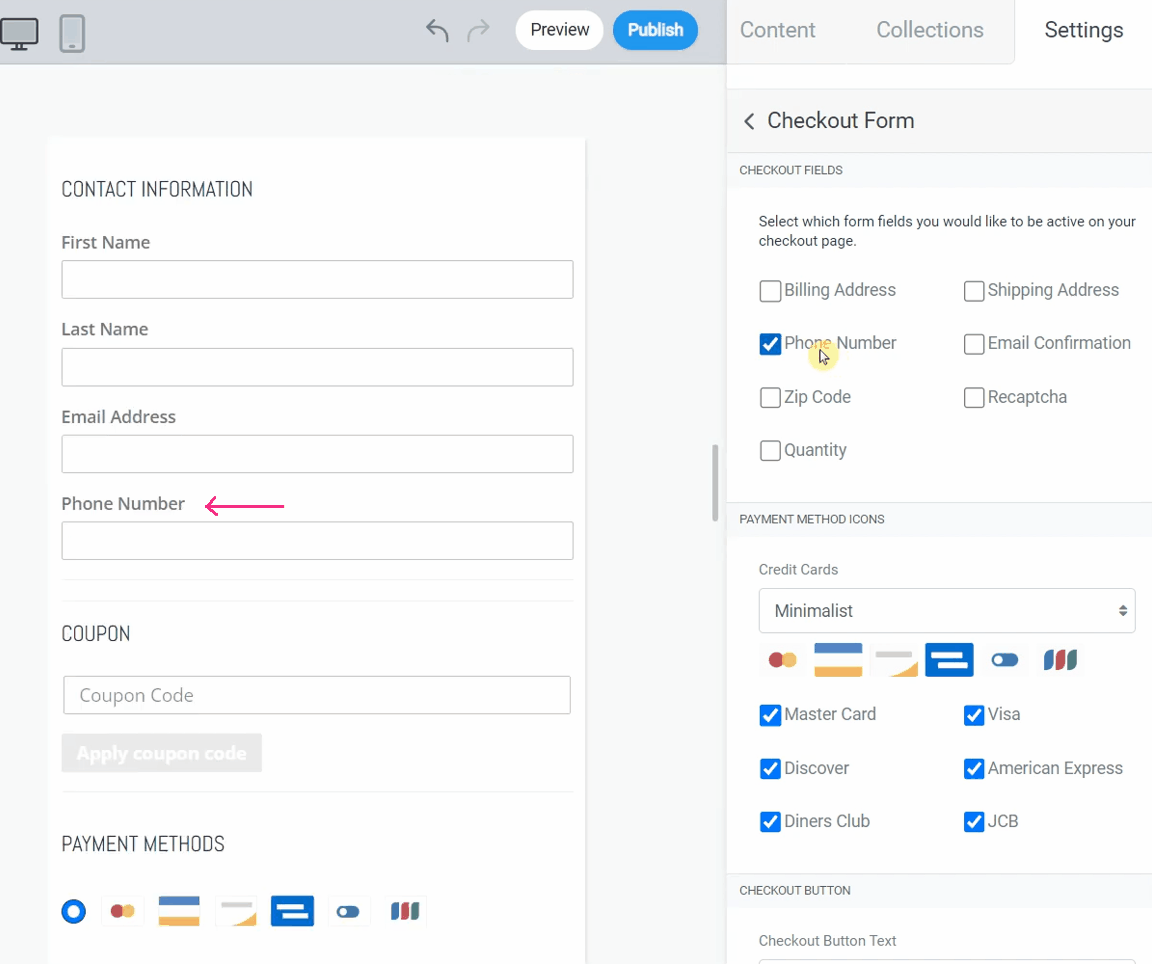Click Diners Club icon in settings panel
1152x964 pixels.
pos(1004,660)
